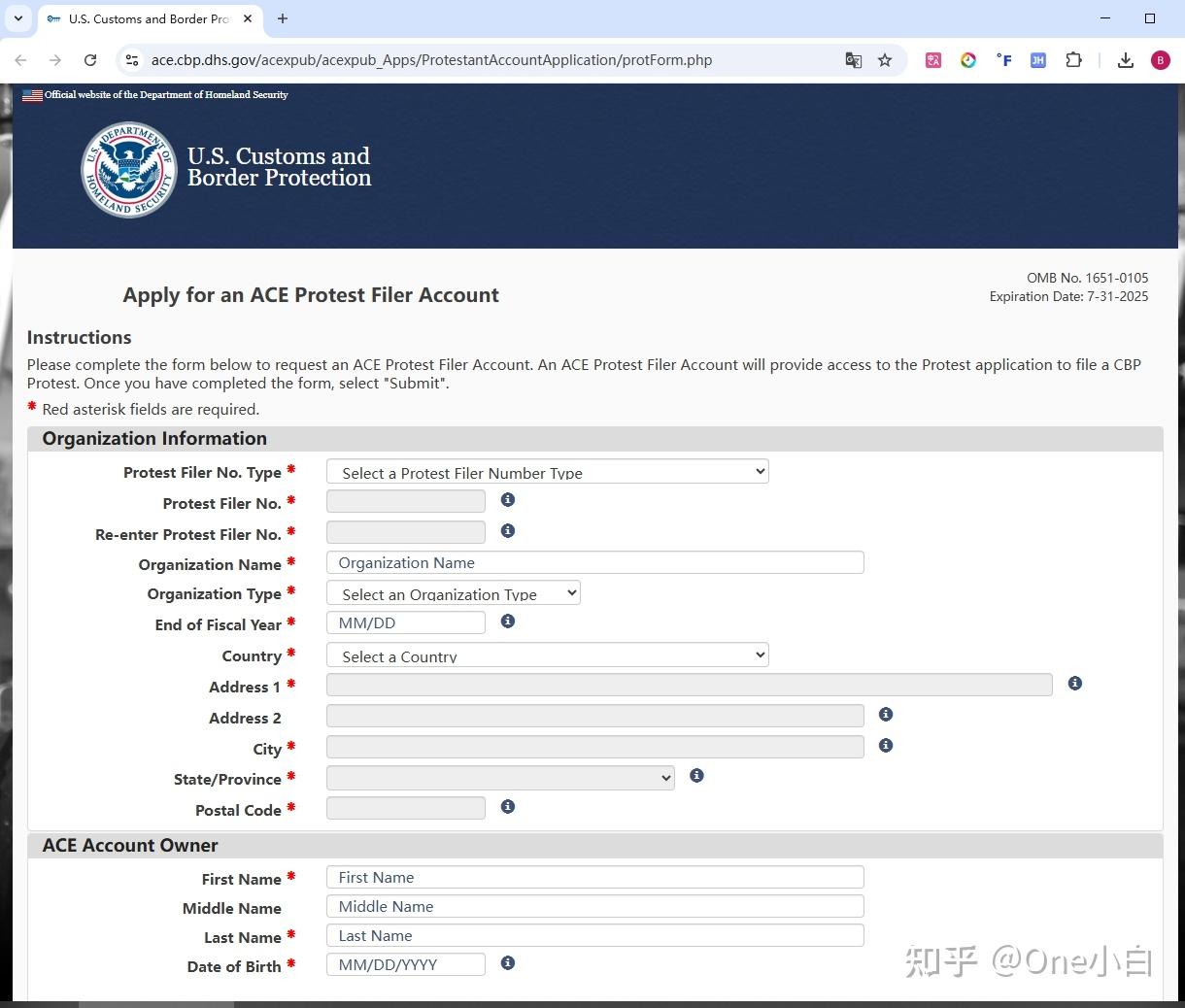Click the site information icon in address bar

132,60
